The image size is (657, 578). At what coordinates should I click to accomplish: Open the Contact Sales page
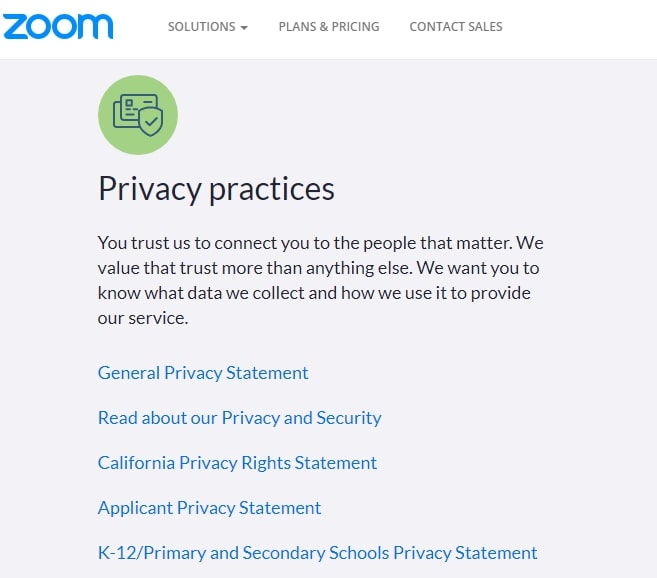(x=456, y=26)
